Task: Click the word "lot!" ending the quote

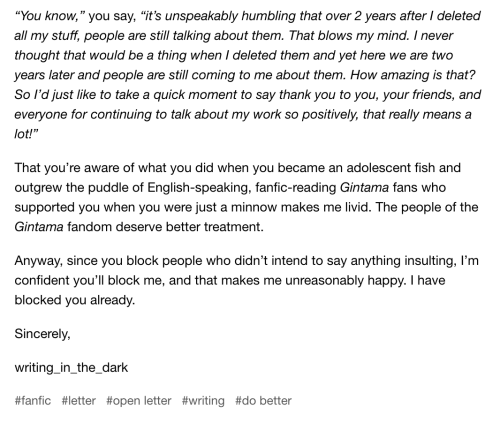Action: click(x=26, y=134)
